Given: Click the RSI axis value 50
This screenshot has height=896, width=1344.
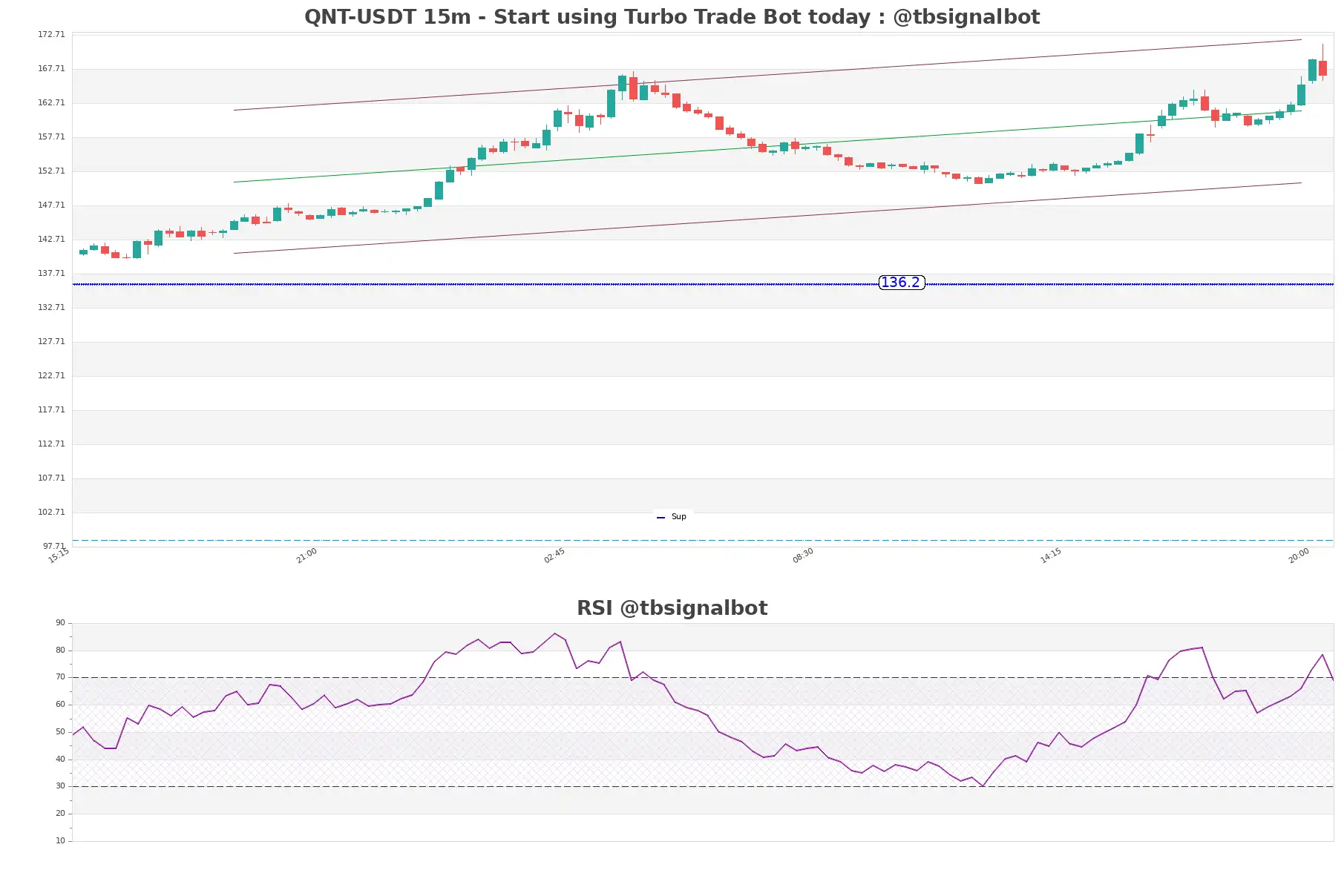Looking at the screenshot, I should click(60, 731).
